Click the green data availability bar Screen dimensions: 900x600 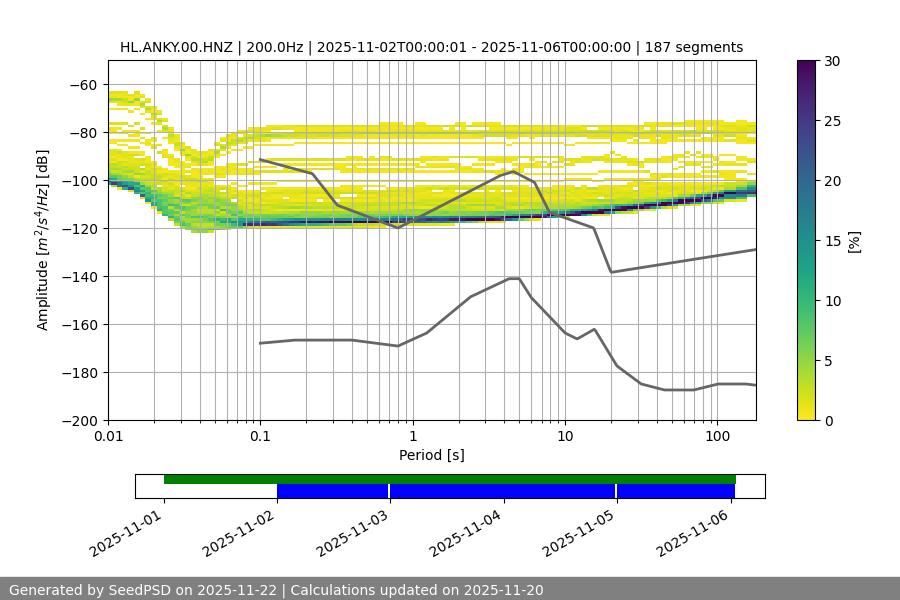[x=450, y=479]
